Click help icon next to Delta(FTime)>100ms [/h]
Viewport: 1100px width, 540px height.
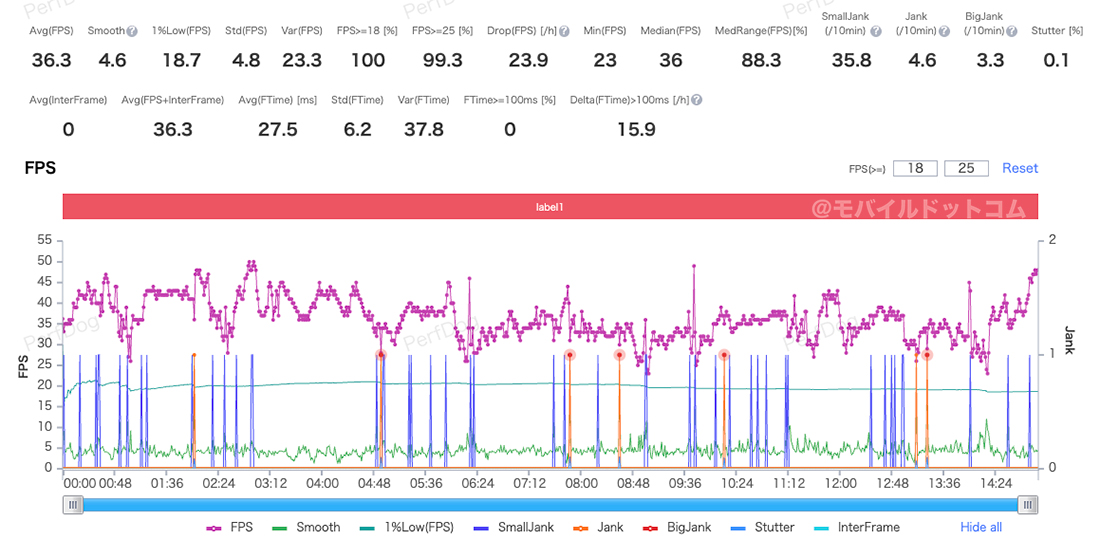696,100
